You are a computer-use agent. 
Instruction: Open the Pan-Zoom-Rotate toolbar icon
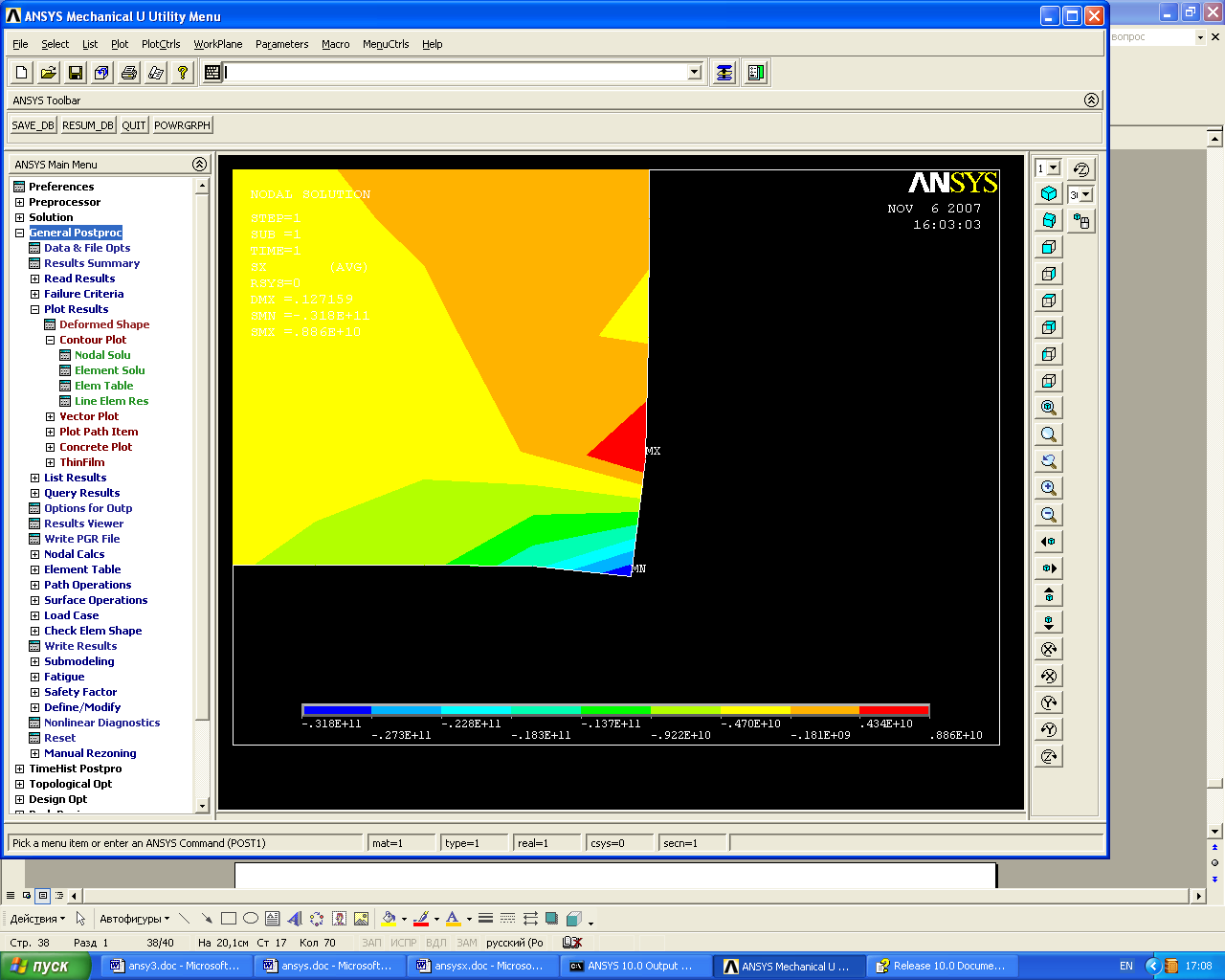102,73
